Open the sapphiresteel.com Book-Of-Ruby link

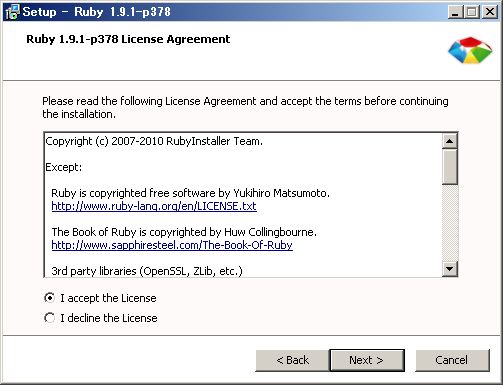click(x=172, y=245)
